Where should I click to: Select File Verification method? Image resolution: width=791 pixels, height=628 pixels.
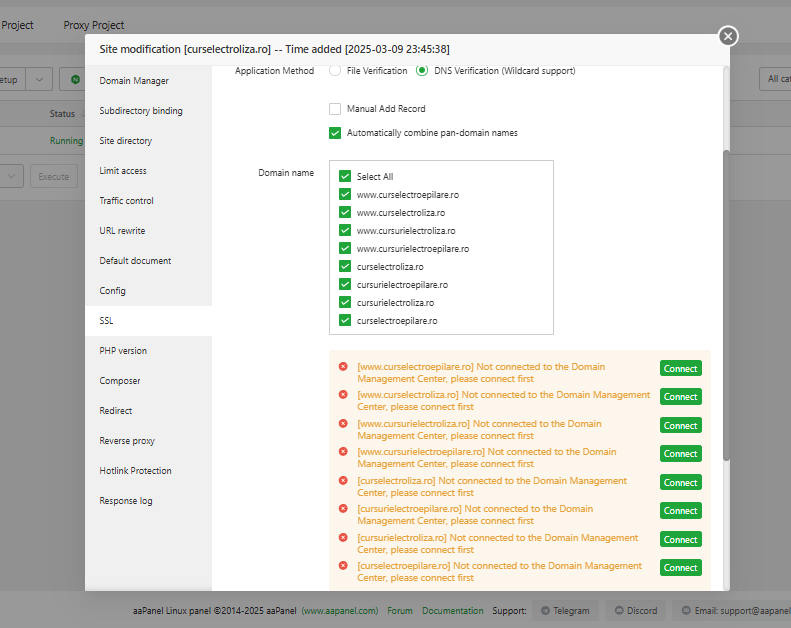point(335,71)
